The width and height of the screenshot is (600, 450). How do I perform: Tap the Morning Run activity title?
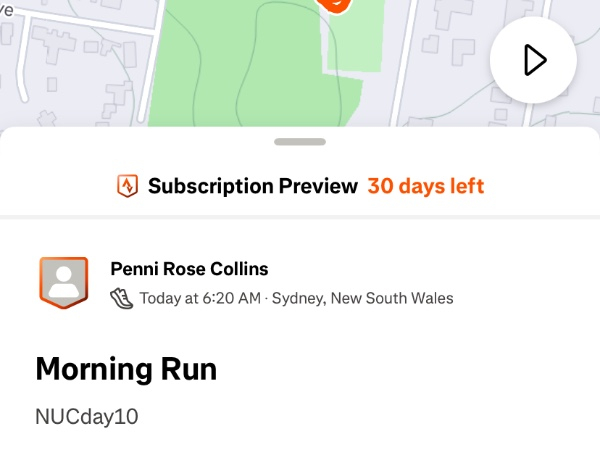126,369
